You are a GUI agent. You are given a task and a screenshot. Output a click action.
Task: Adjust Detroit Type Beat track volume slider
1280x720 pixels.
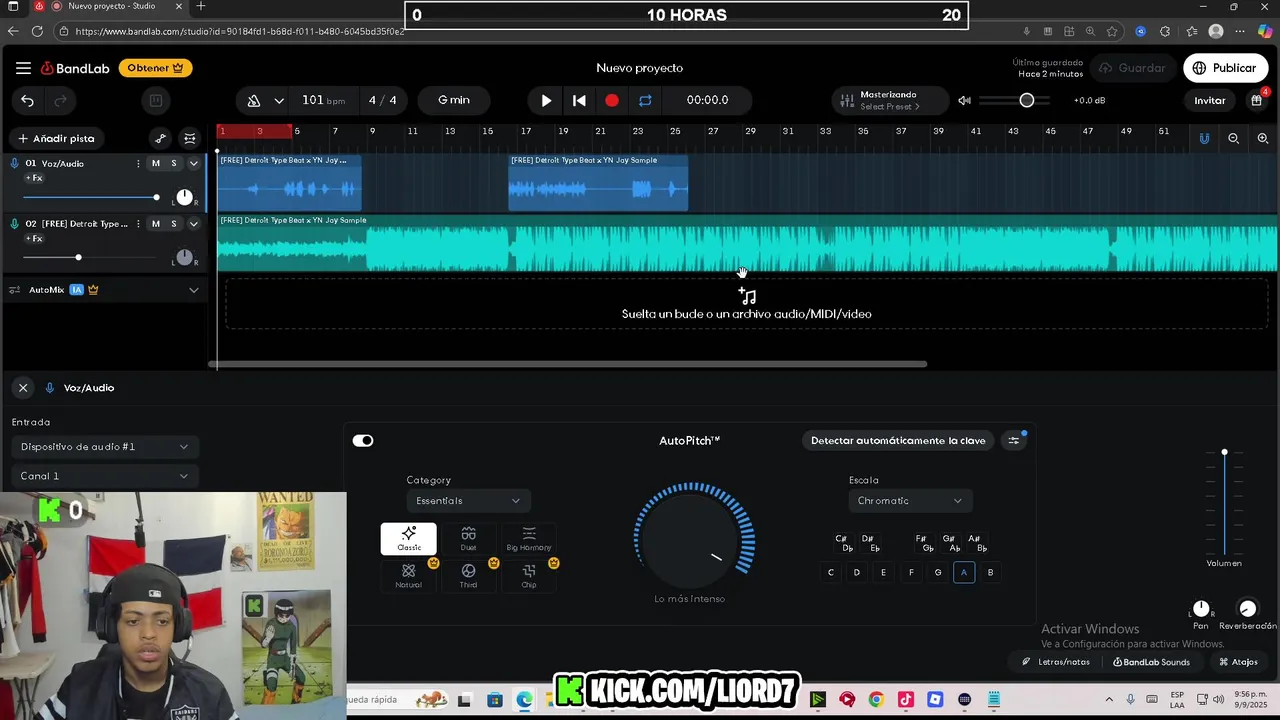[91, 258]
